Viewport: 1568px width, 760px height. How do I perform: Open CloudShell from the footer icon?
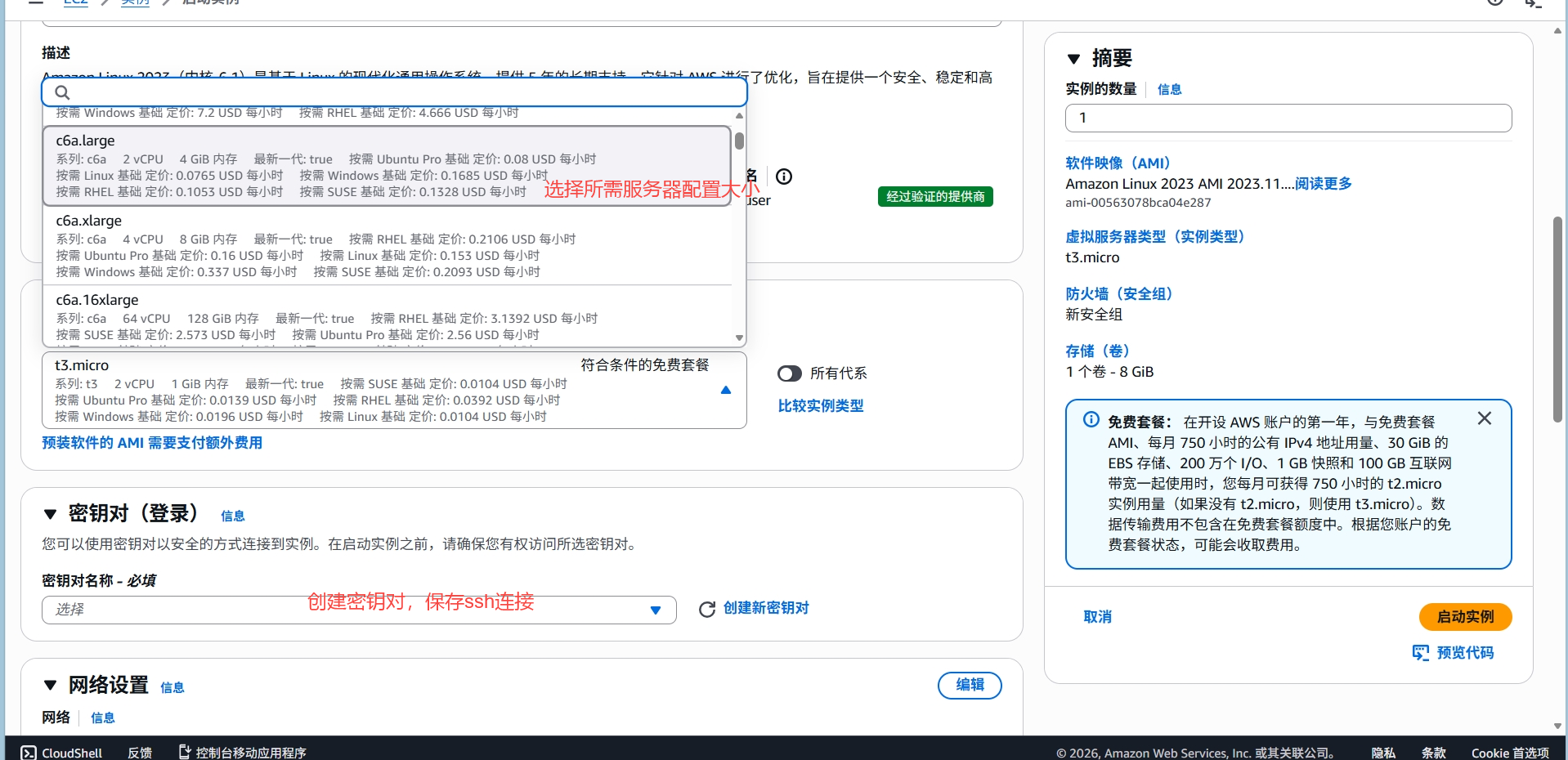(29, 753)
